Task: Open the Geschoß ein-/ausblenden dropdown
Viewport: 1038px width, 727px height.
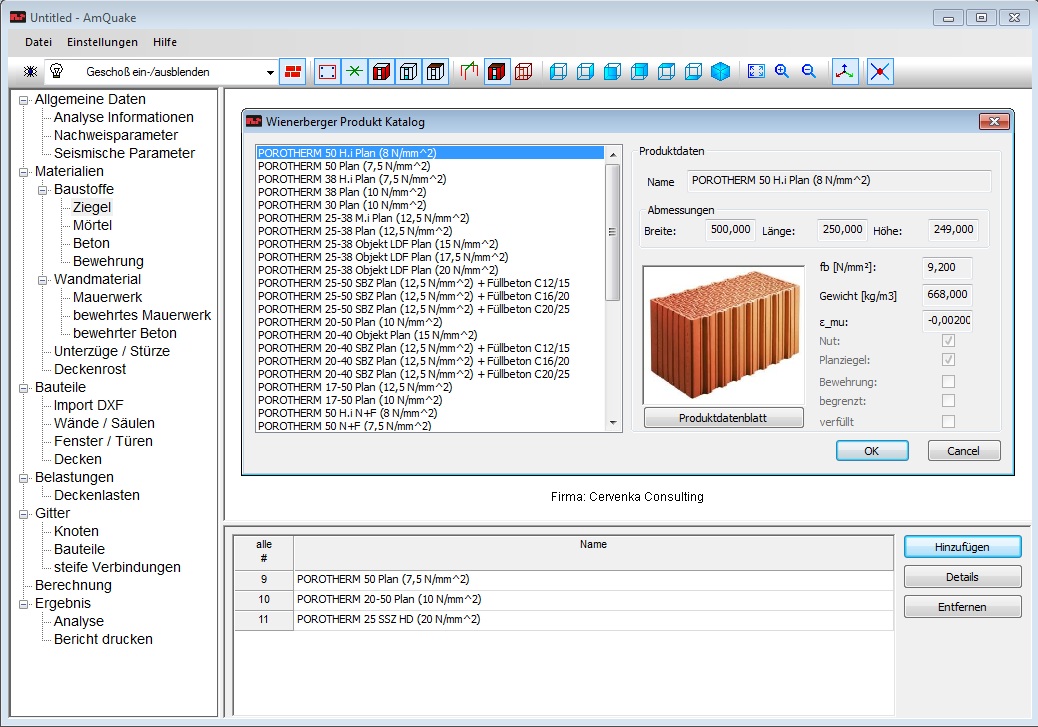Action: [x=270, y=72]
